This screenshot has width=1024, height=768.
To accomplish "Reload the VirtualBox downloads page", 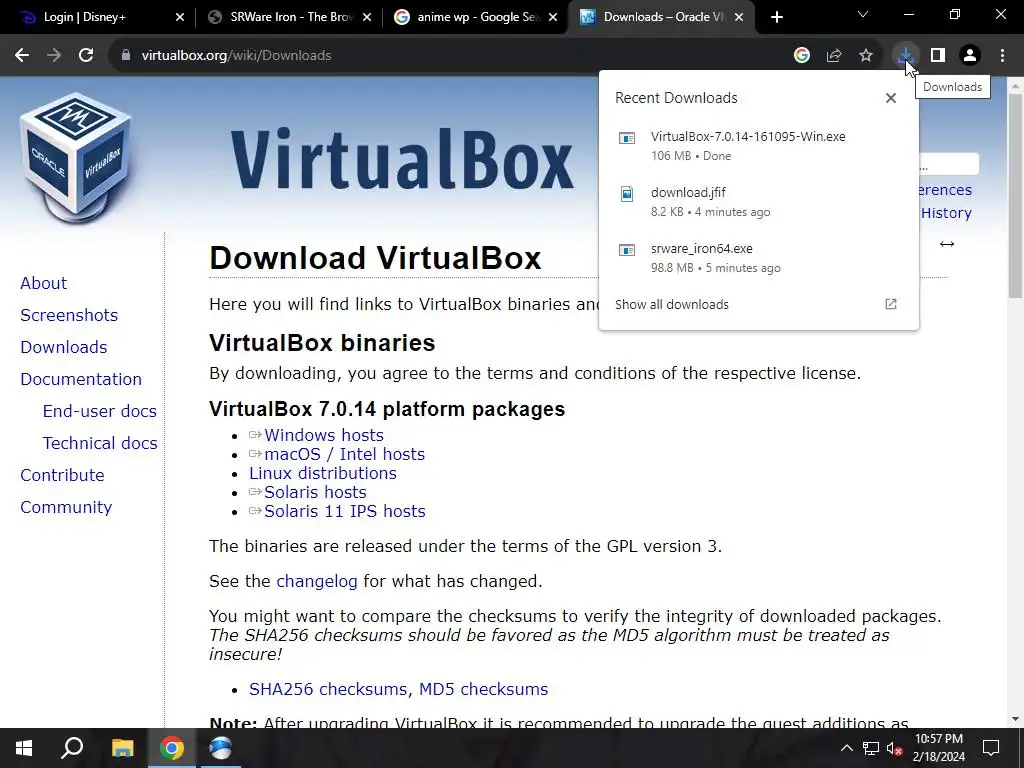I will click(86, 56).
